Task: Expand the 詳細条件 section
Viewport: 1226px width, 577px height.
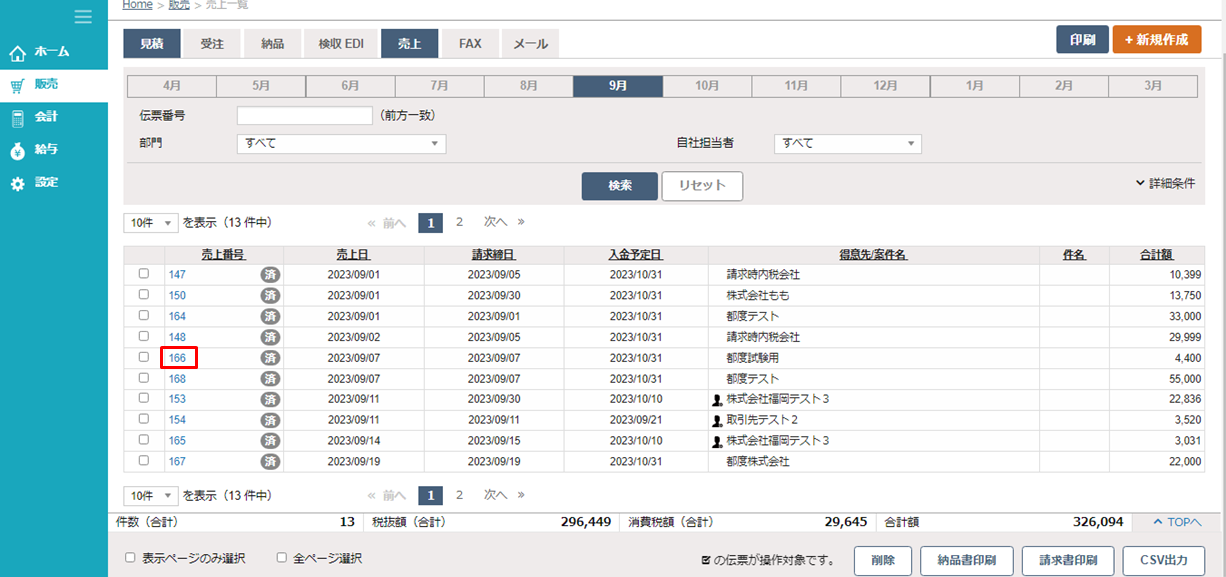Action: 1165,184
